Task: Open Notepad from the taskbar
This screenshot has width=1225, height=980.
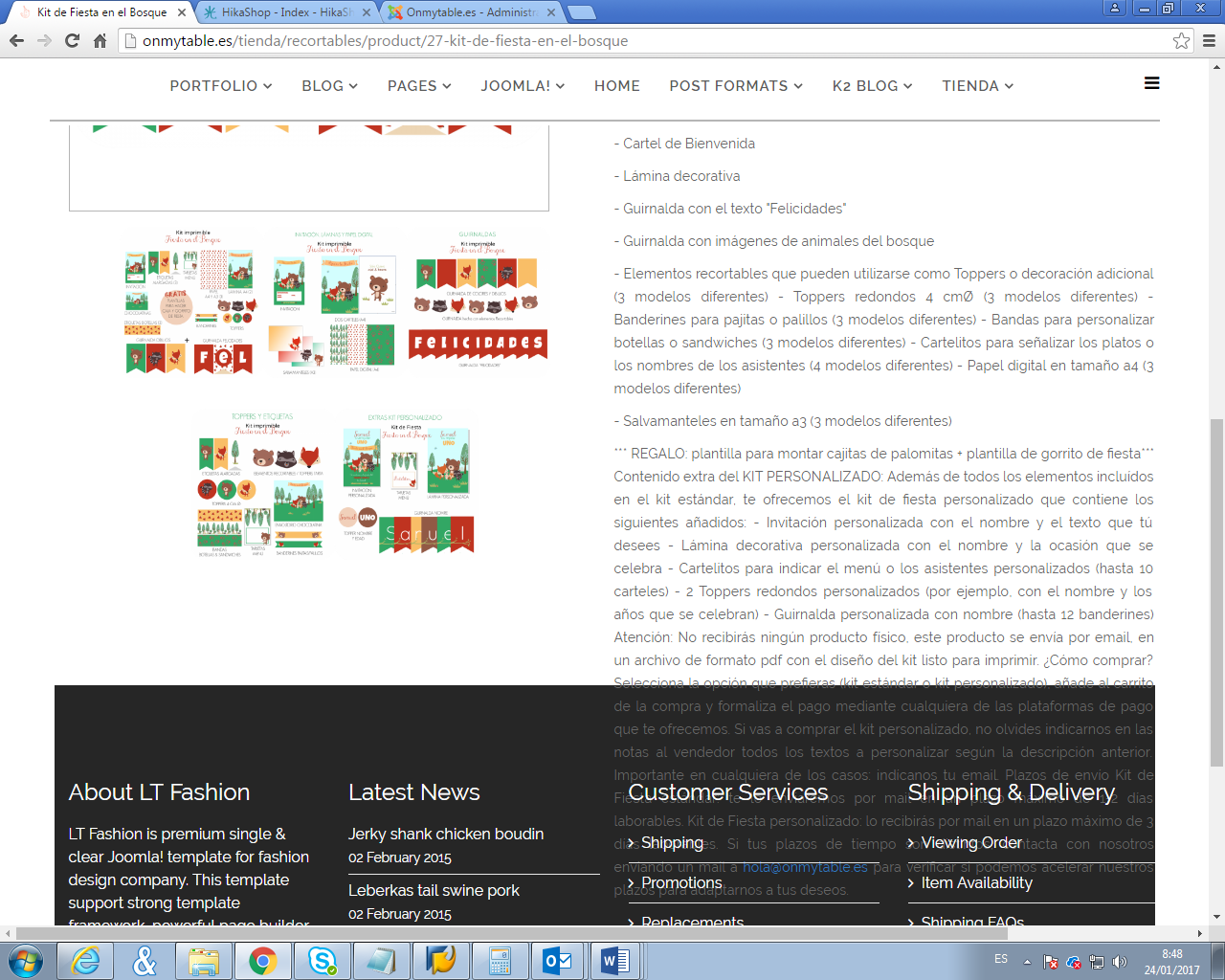Action: pyautogui.click(x=381, y=961)
